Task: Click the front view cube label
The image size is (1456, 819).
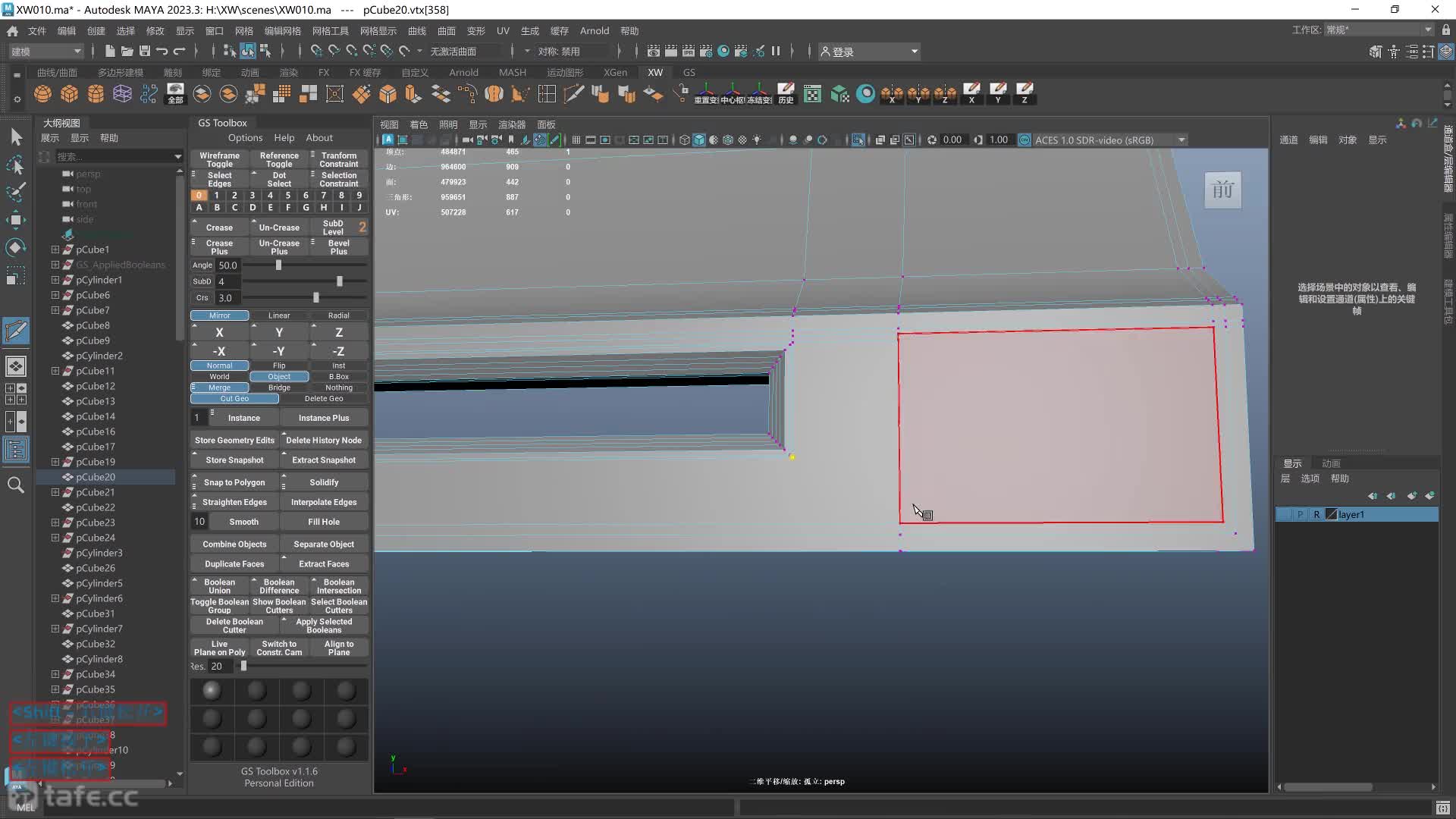Action: click(x=1223, y=190)
